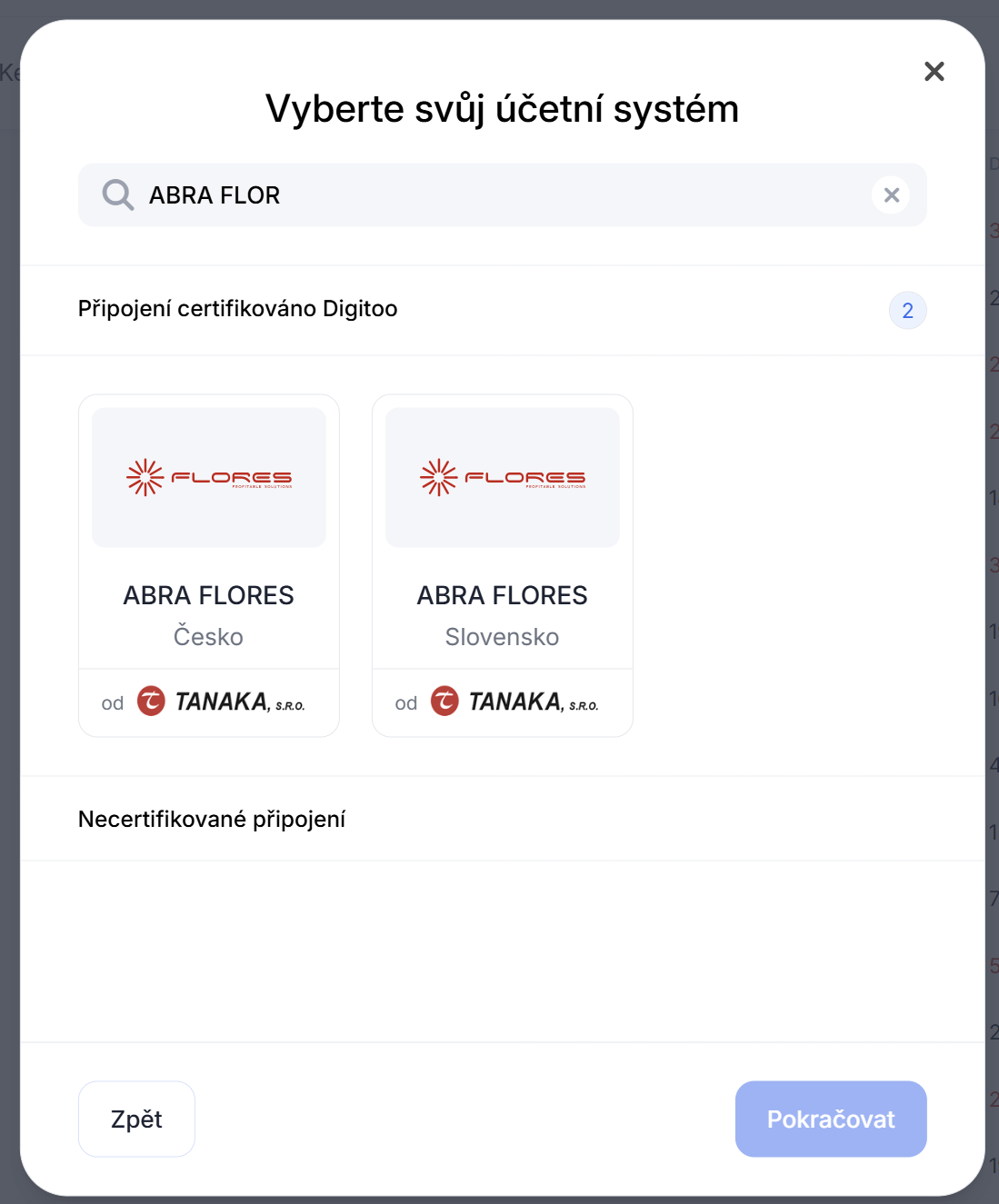The image size is (999, 1204).
Task: Expand the Necertifikované připojení section
Action: click(212, 820)
